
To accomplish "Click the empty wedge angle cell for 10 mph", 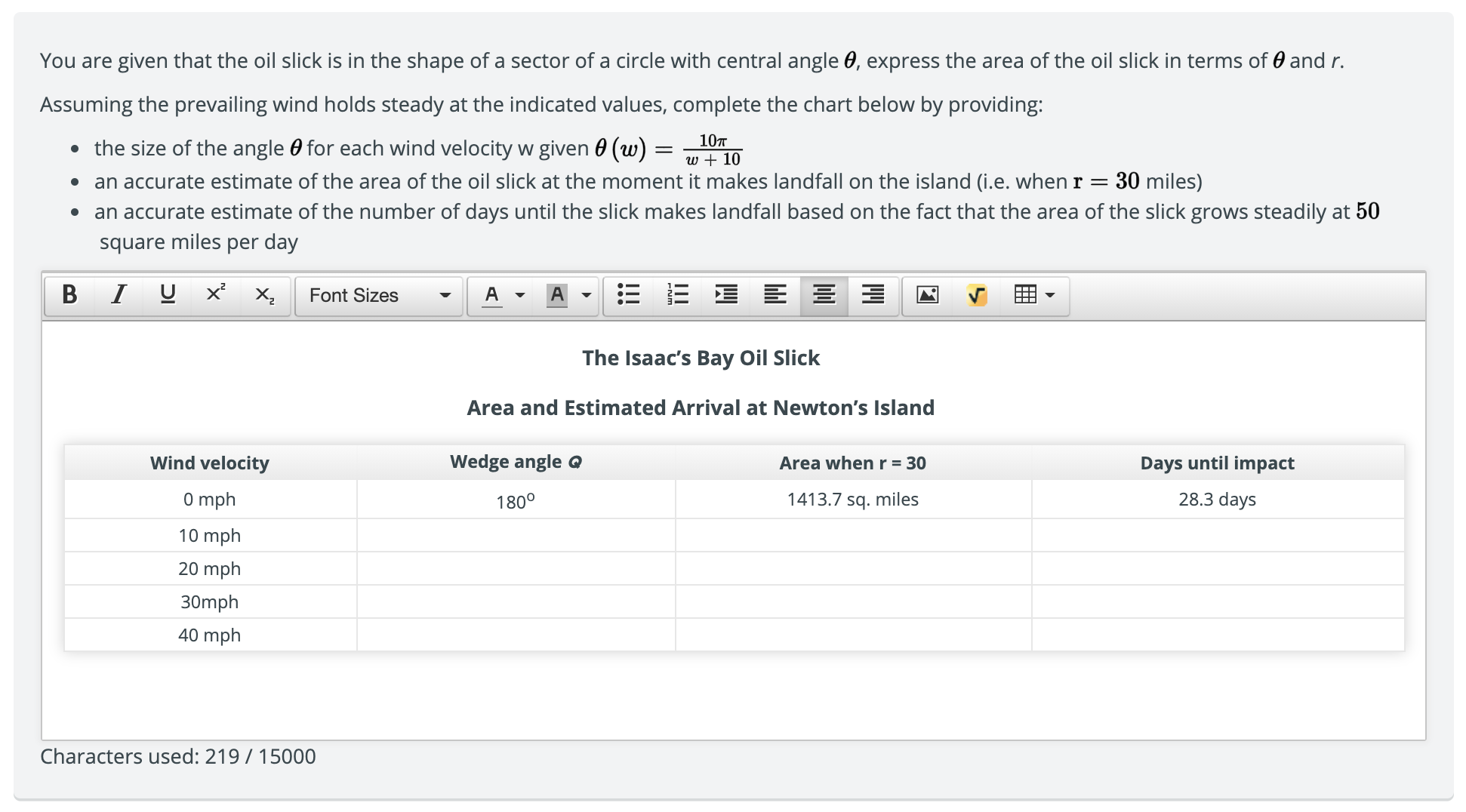I will click(516, 535).
